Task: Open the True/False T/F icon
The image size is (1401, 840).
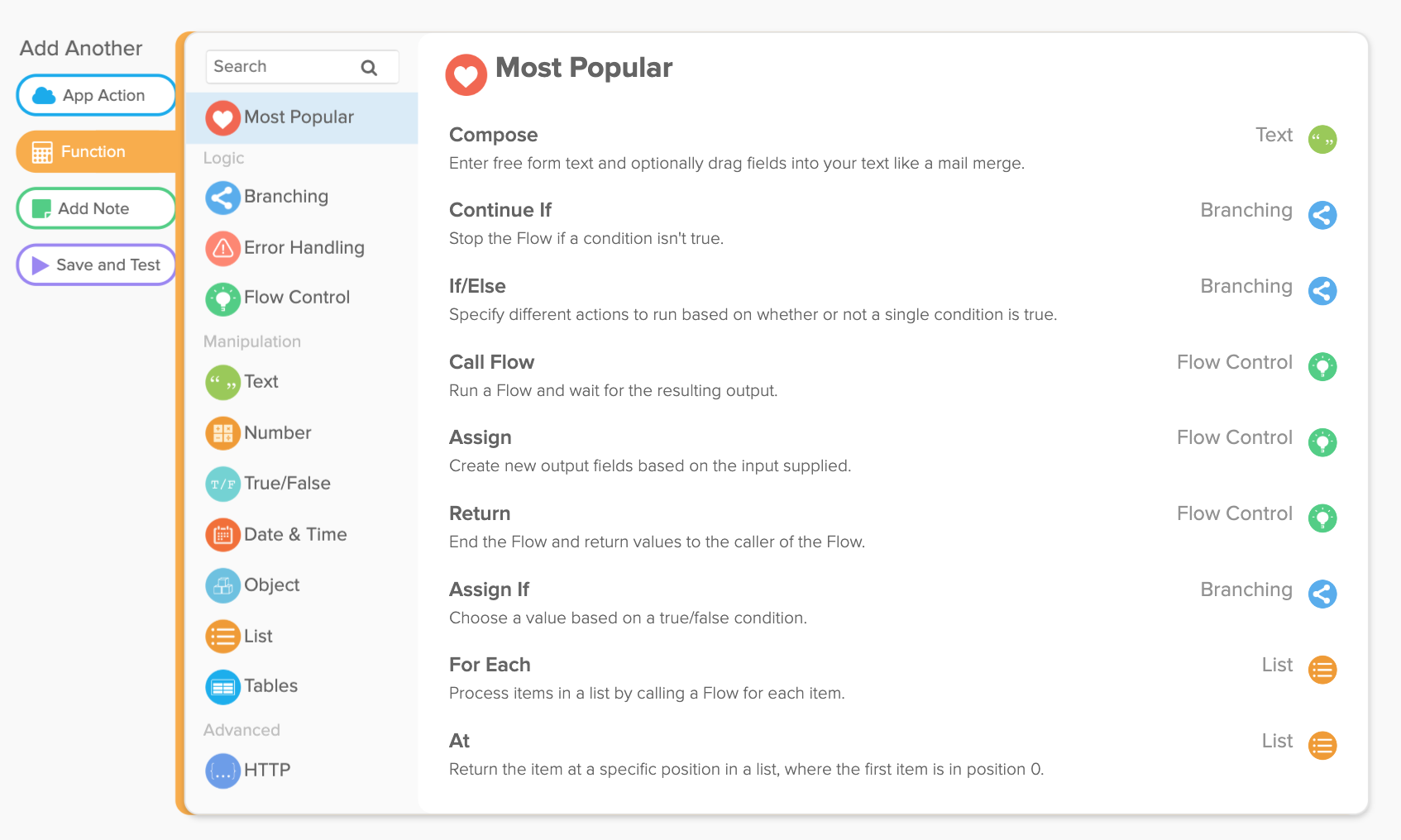Action: 222,484
